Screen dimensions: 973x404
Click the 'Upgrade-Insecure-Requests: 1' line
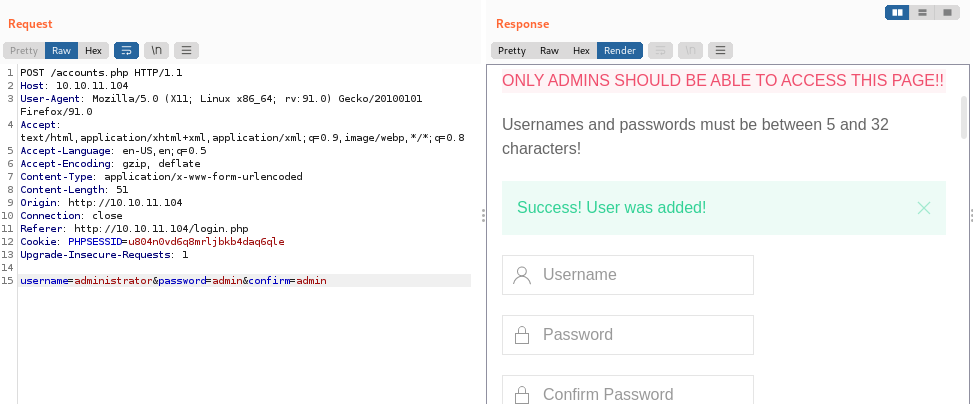[x=104, y=255]
